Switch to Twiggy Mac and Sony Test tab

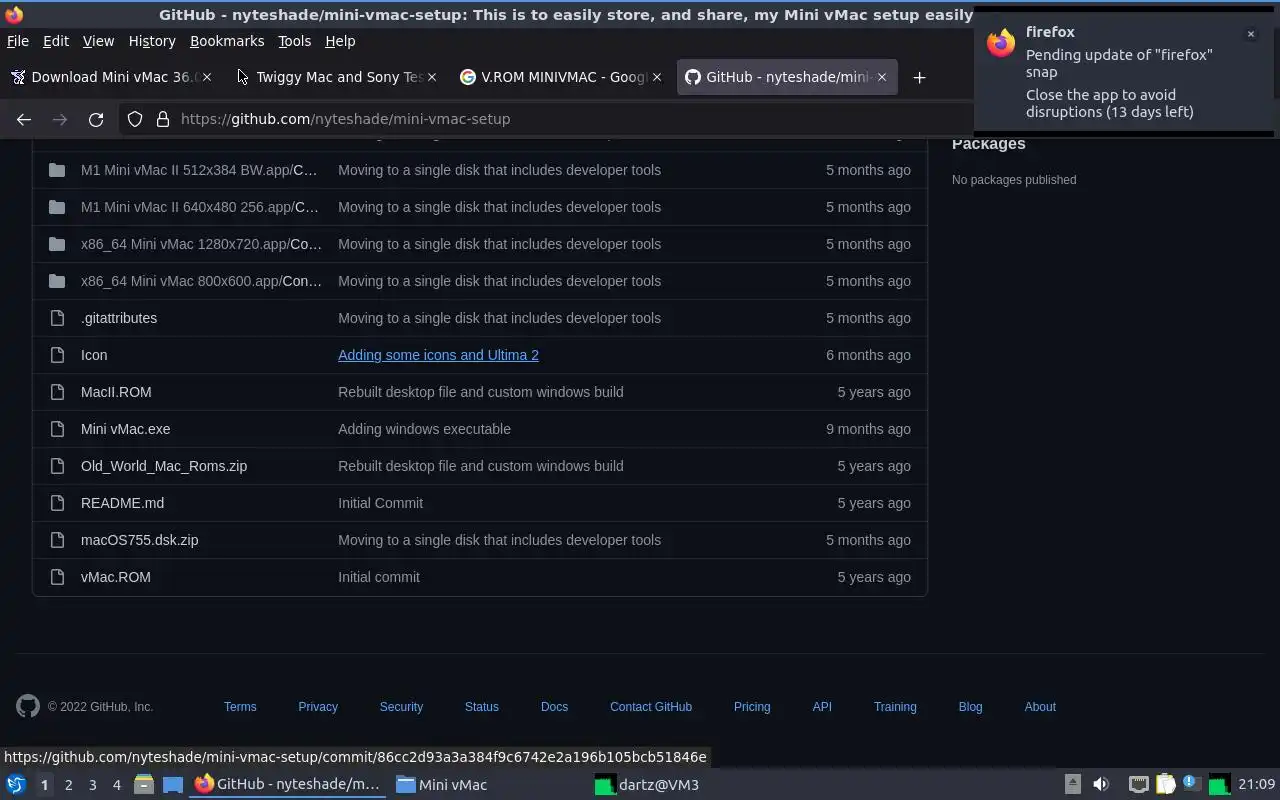337,77
